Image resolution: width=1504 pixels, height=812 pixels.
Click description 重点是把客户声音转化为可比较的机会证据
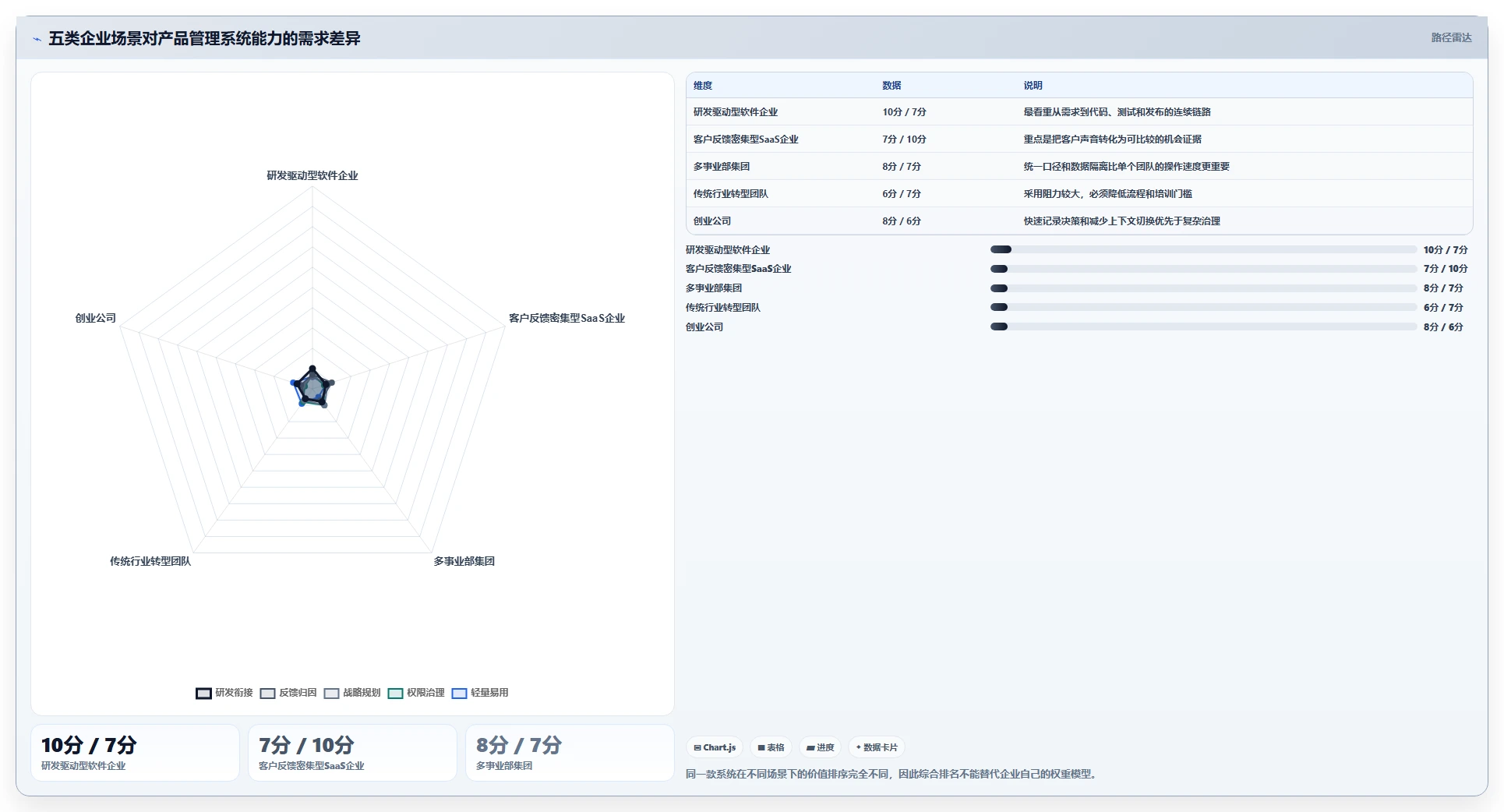pos(1112,139)
